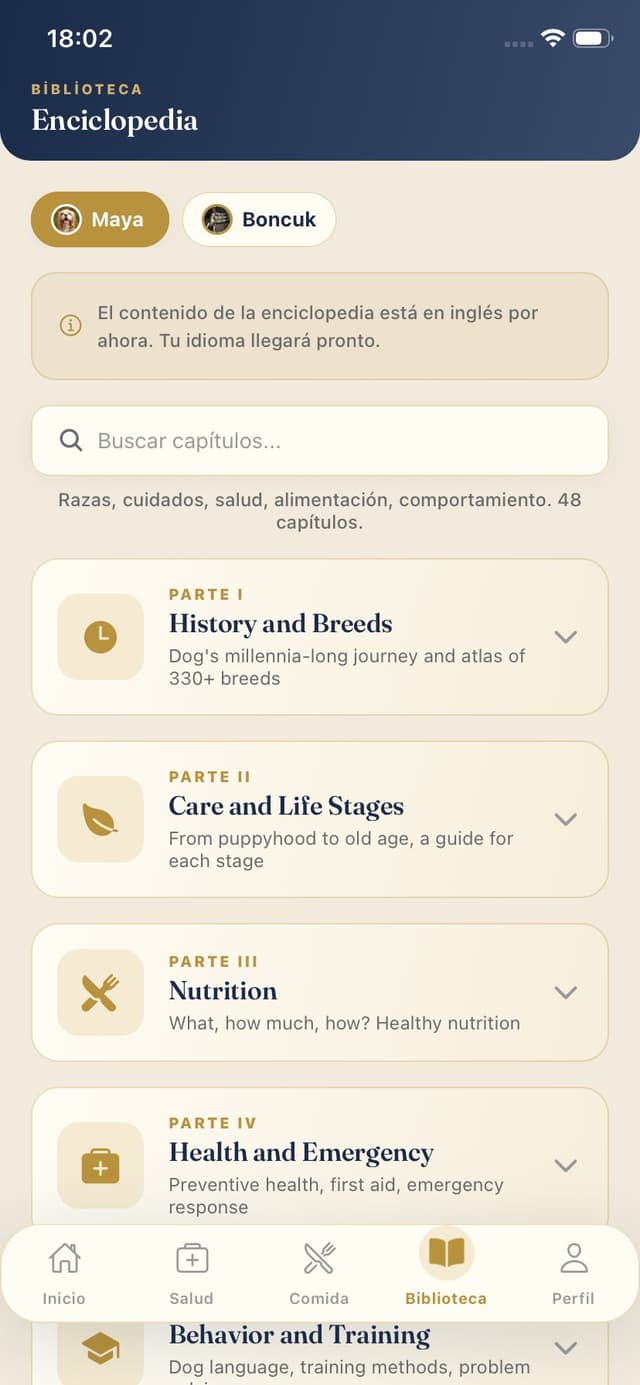Screen dimensions: 640x1385
Task: Open the Inicio tab
Action: click(64, 1272)
